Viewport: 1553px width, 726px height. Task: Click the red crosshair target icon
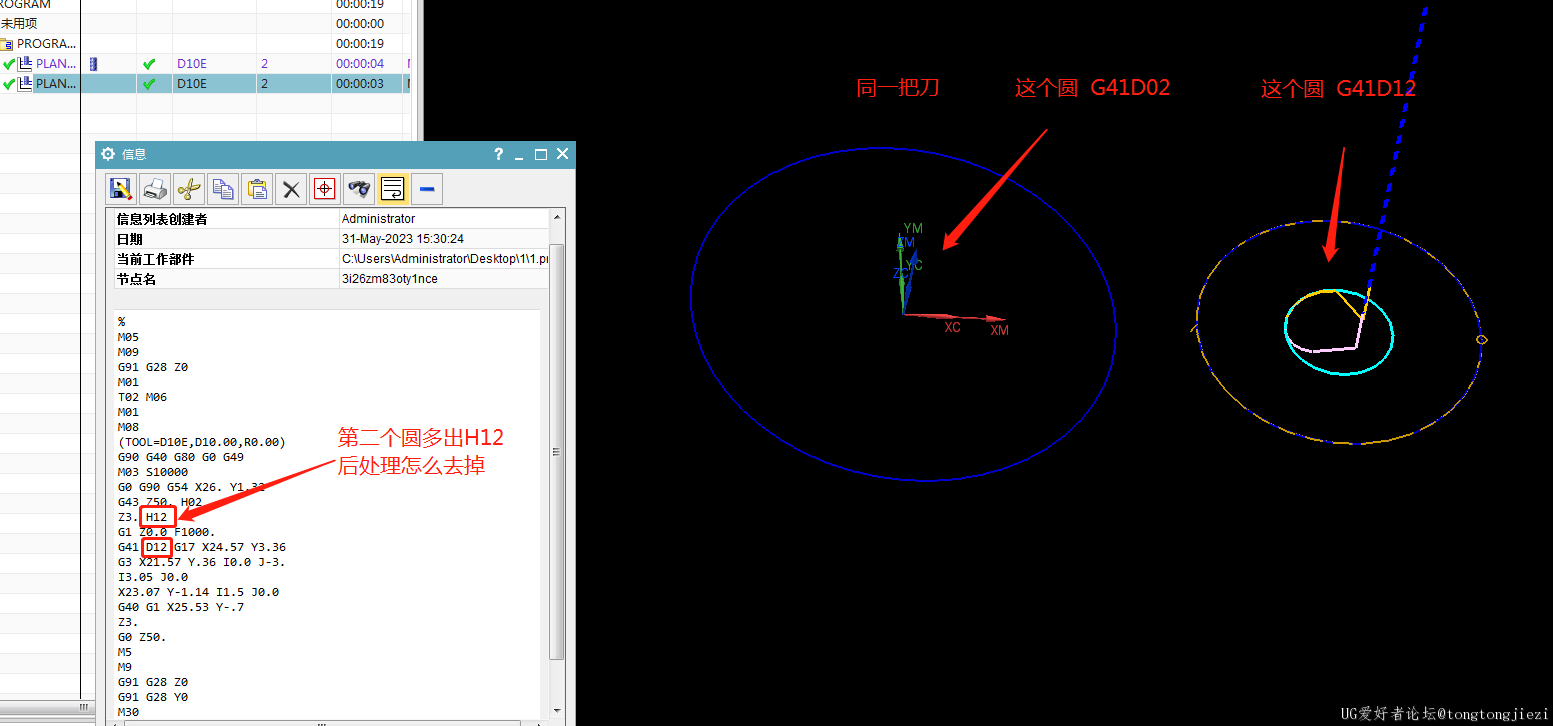(x=324, y=188)
